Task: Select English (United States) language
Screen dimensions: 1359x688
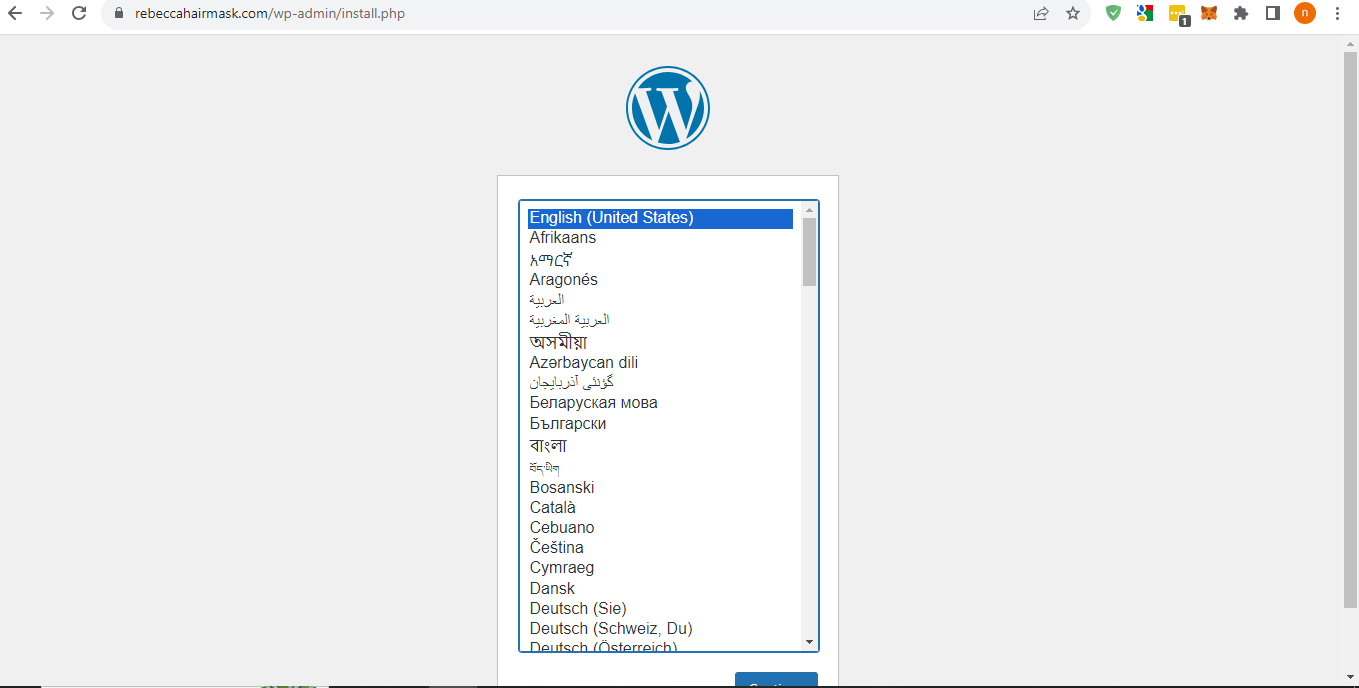Action: tap(660, 218)
